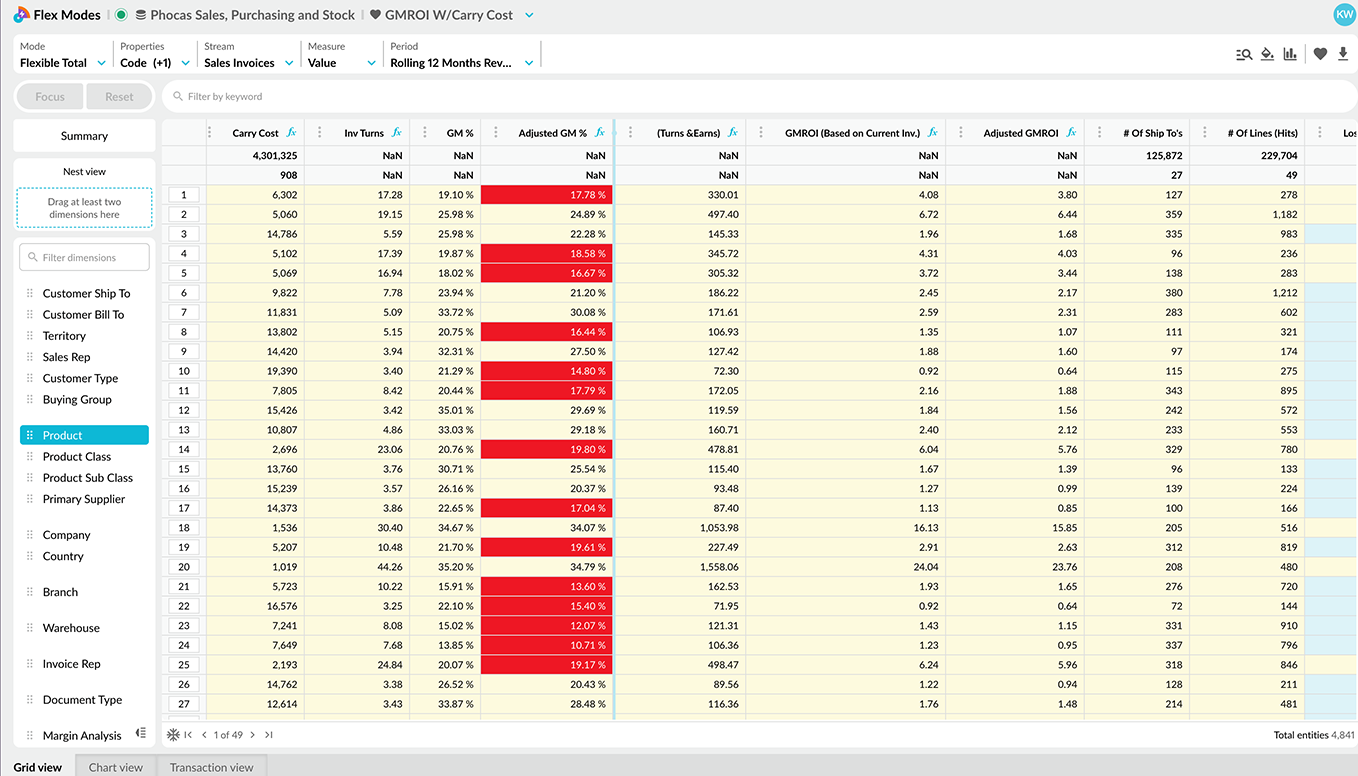Screen dimensions: 1358x776
Task: Toggle favorite with the heart icon
Action: pos(1320,54)
